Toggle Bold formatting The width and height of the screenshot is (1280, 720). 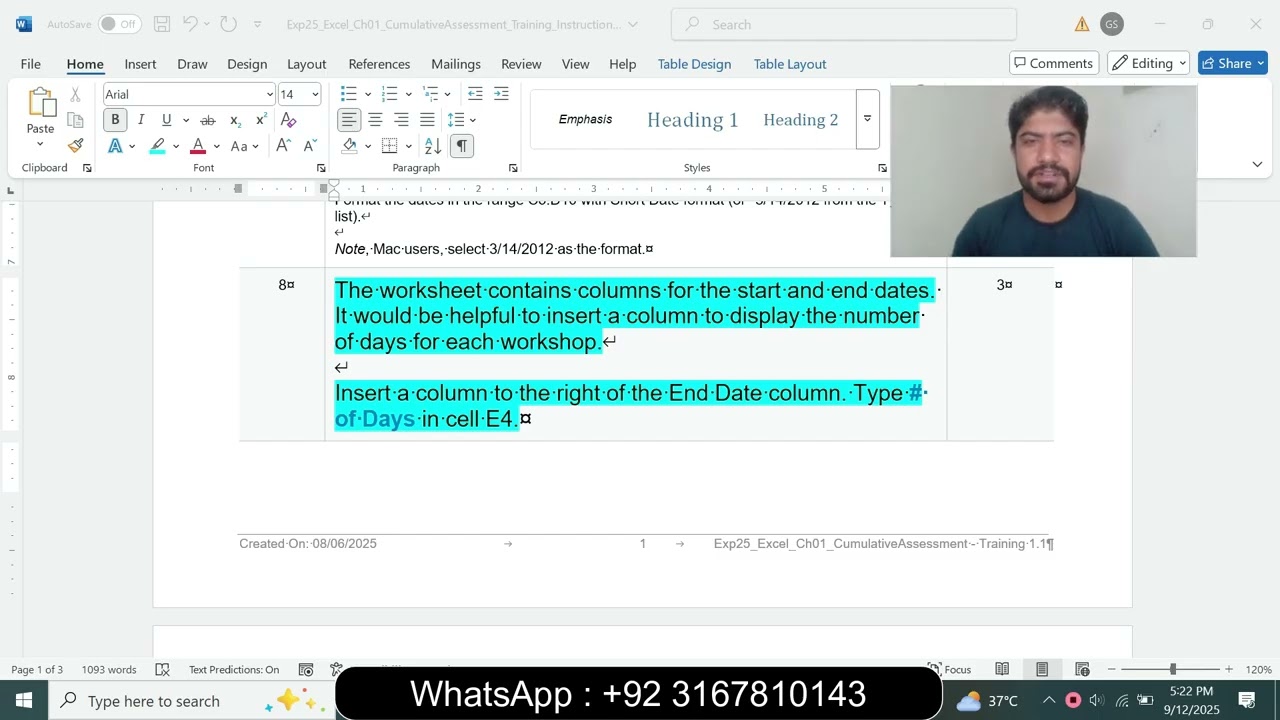click(x=115, y=120)
